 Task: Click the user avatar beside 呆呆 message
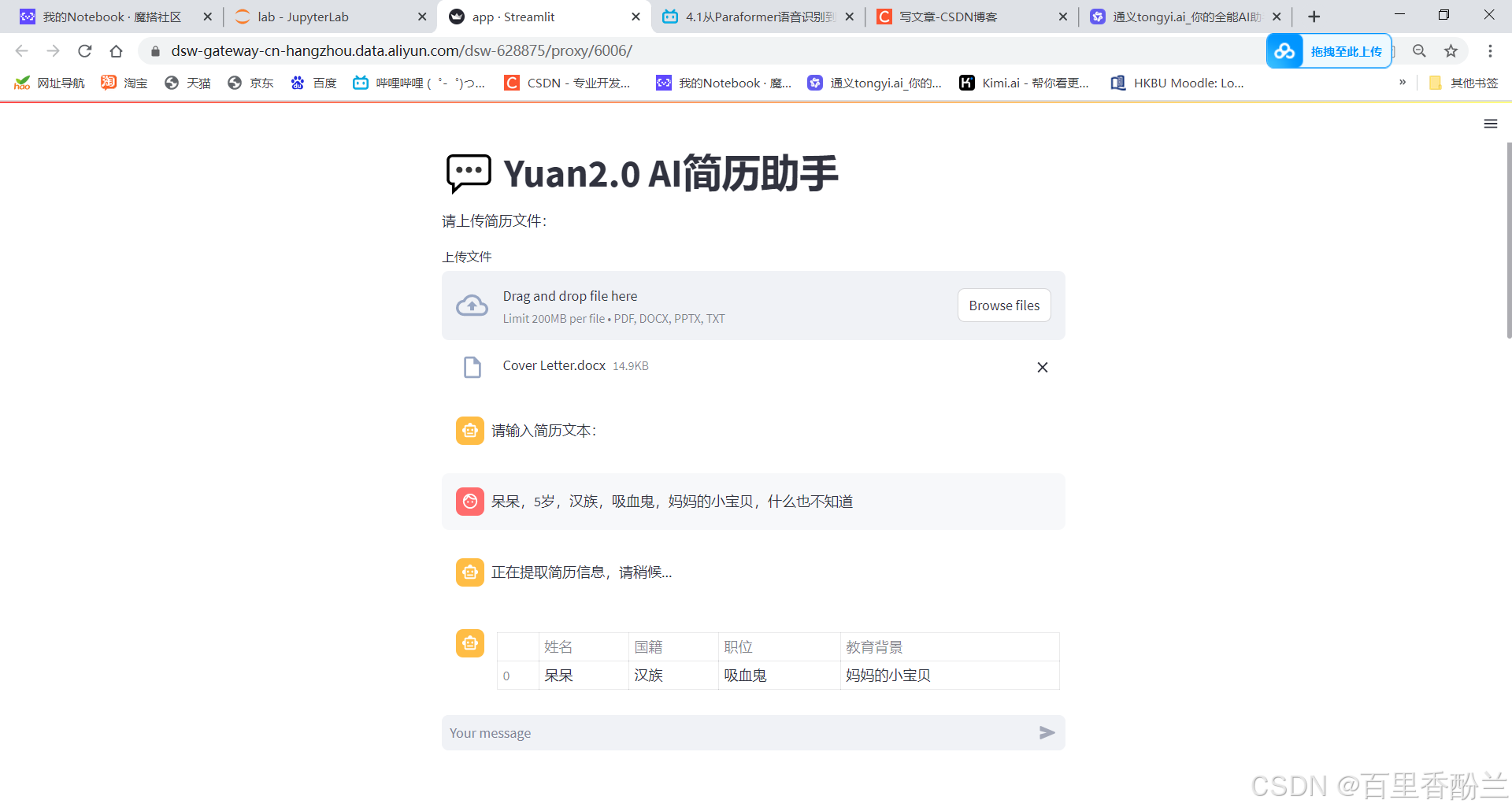click(x=470, y=502)
